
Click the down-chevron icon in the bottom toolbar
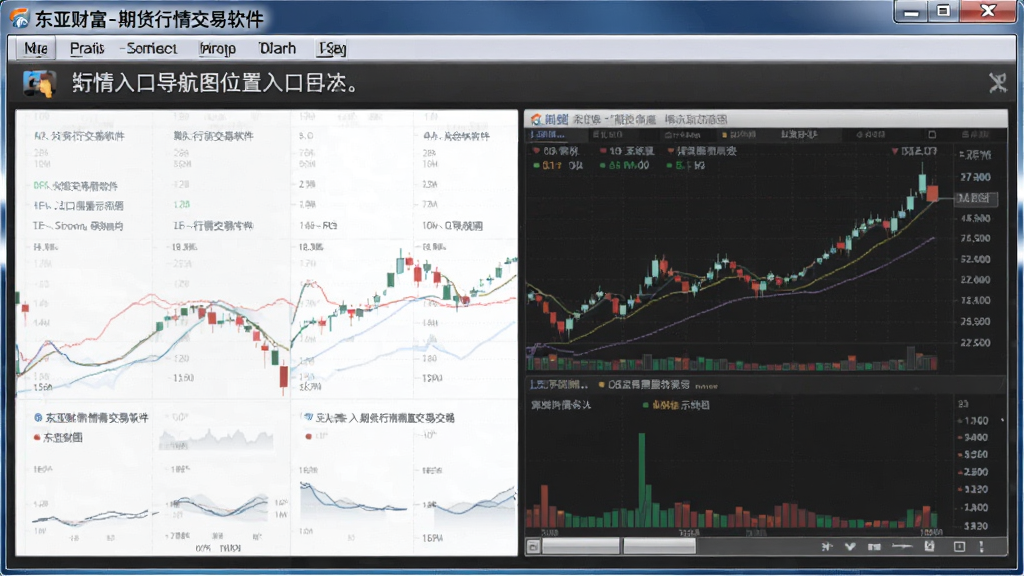point(850,547)
